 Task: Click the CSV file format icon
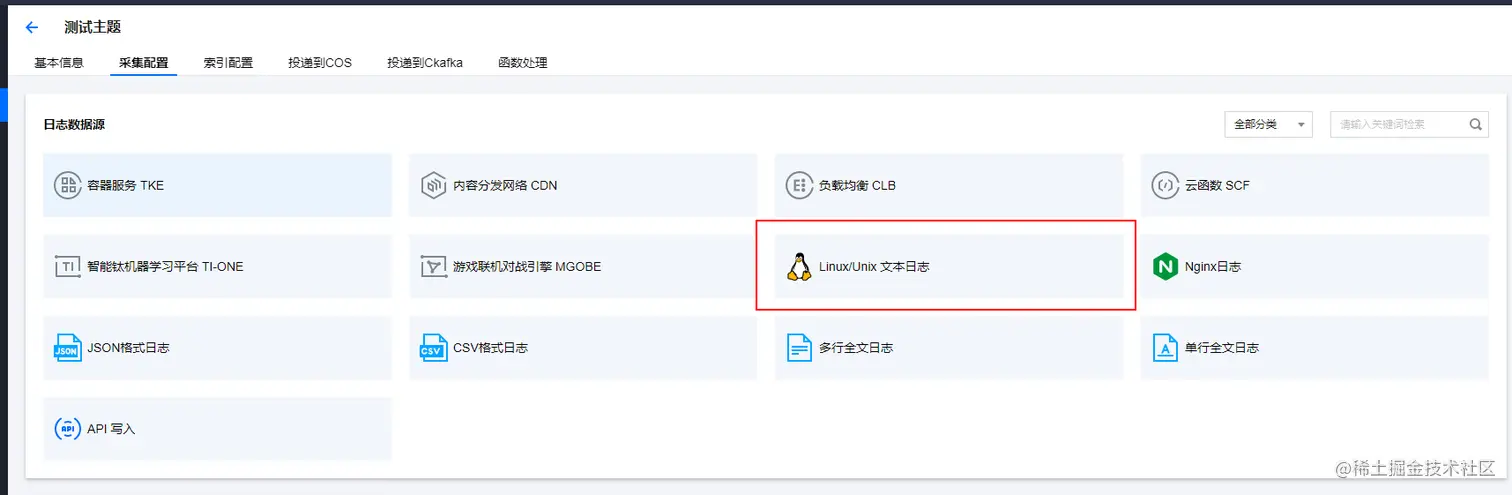pos(433,348)
